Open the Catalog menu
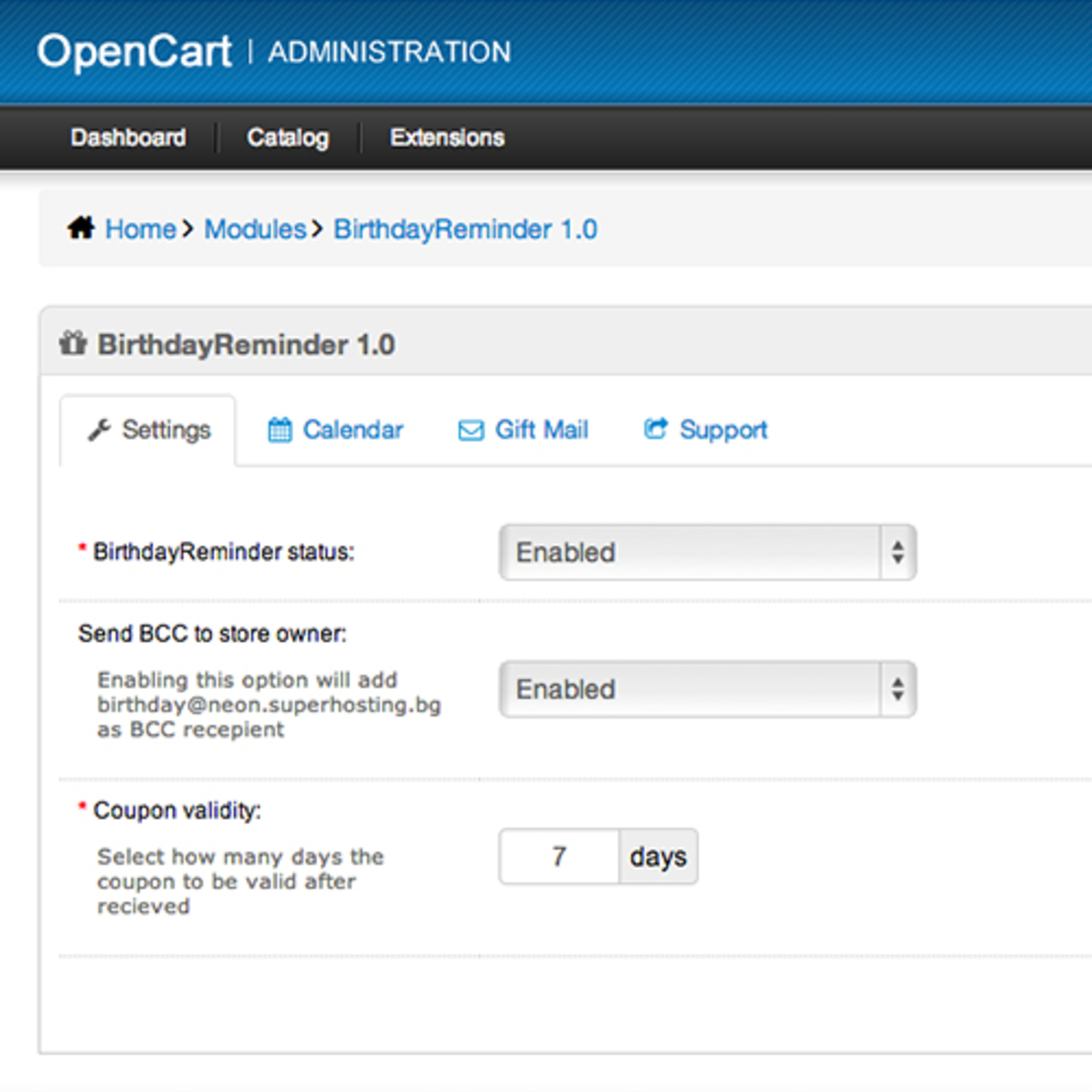 (x=288, y=138)
